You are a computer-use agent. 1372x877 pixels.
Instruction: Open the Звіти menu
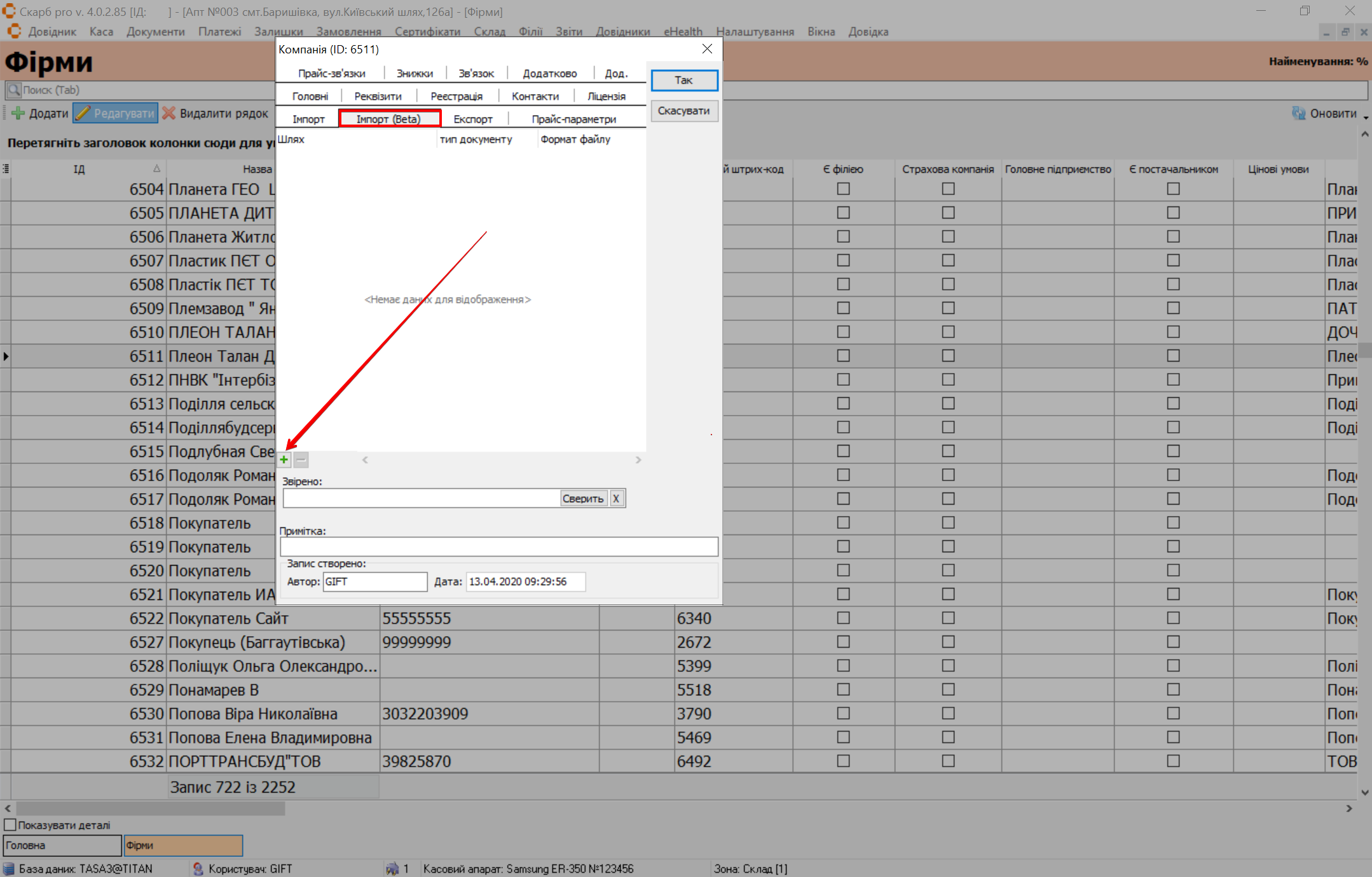(568, 32)
